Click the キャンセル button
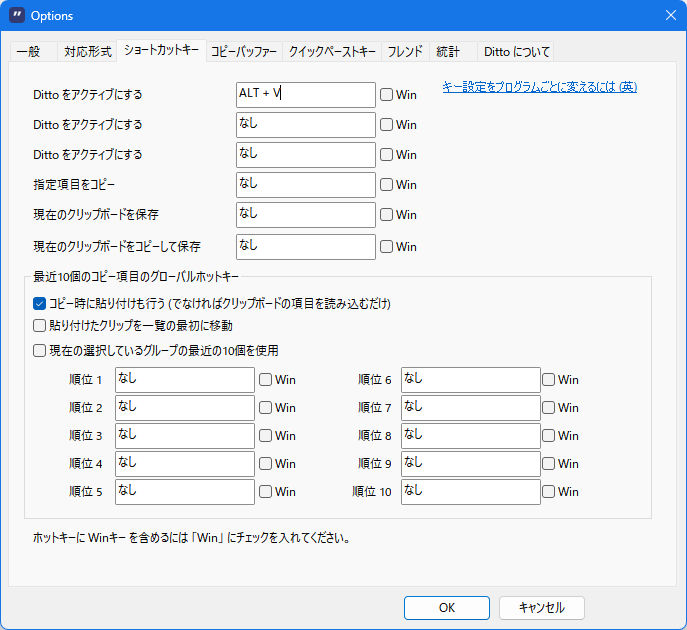The height and width of the screenshot is (630, 687). 542,608
